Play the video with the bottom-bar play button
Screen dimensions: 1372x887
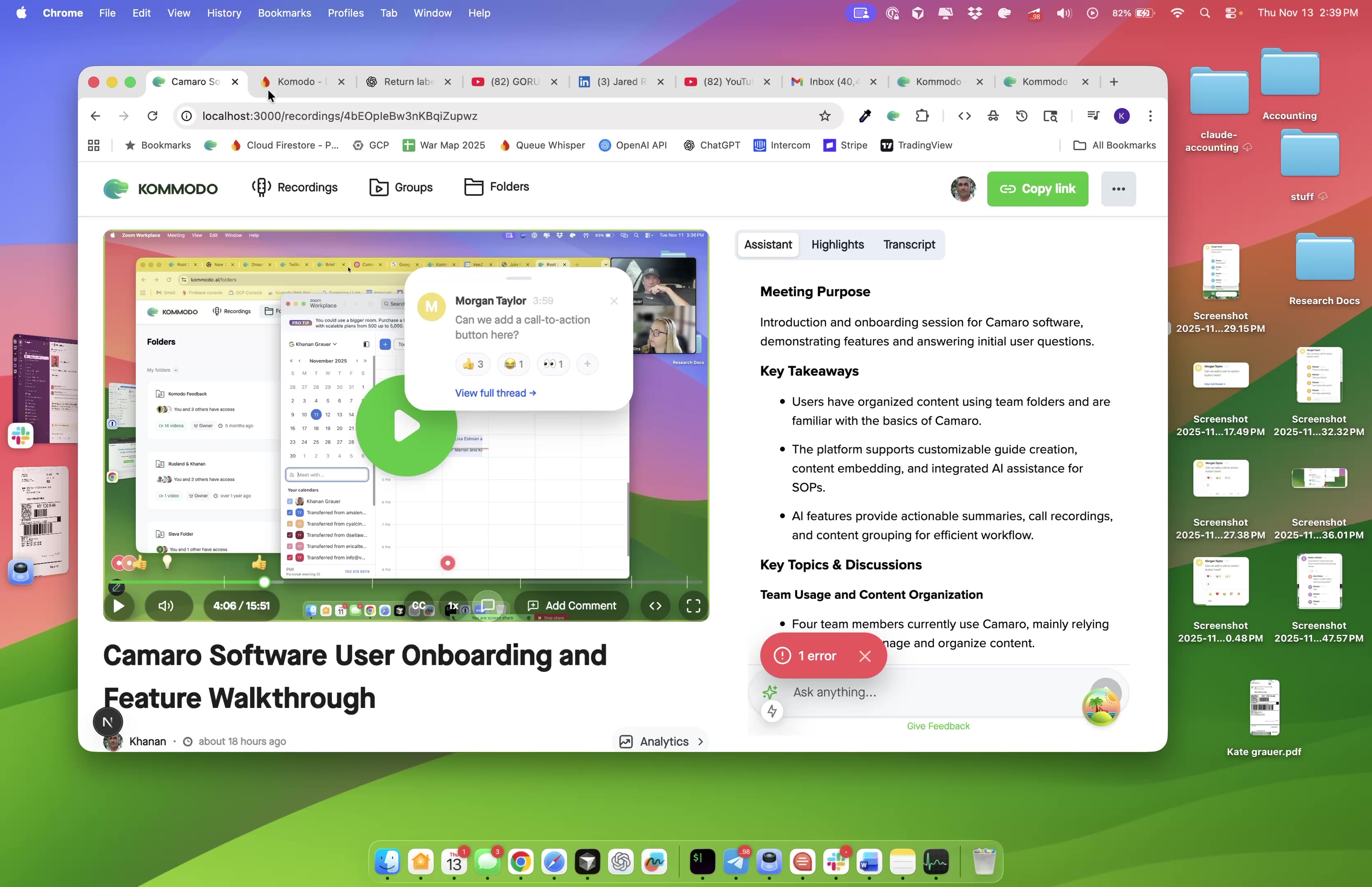119,606
